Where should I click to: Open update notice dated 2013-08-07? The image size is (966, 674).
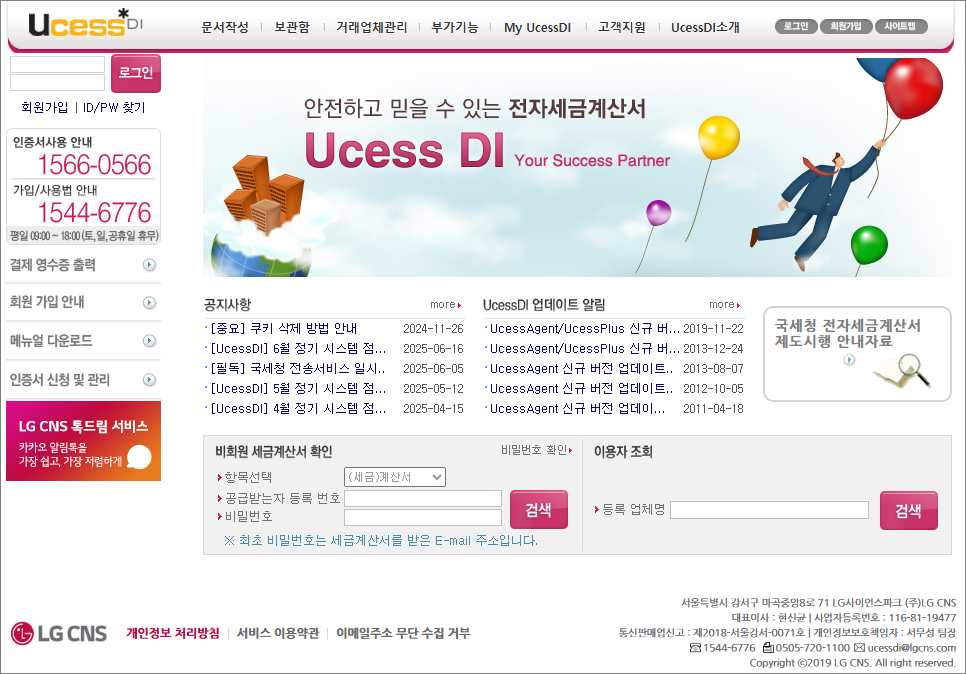[582, 368]
